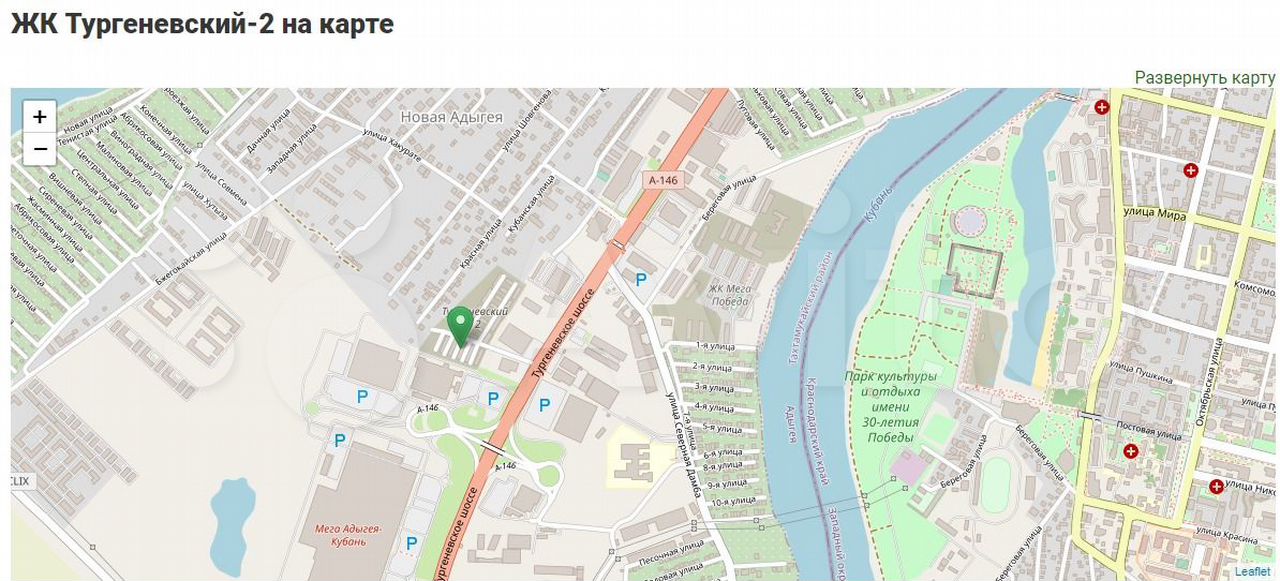The image size is (1280, 581).
Task: Zoom out the map with minus button
Action: coord(39,149)
